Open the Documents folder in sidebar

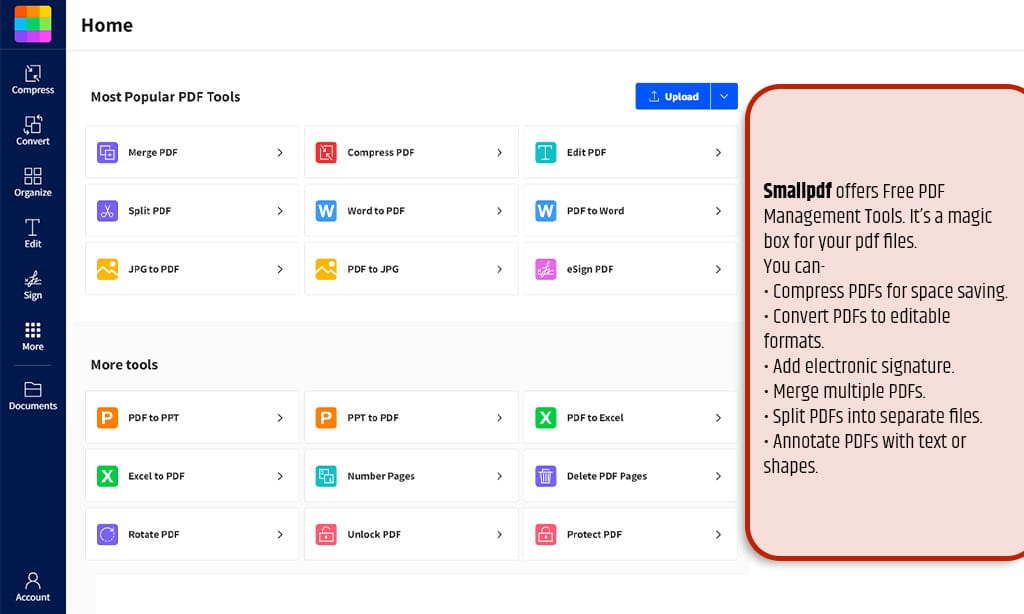[x=33, y=396]
